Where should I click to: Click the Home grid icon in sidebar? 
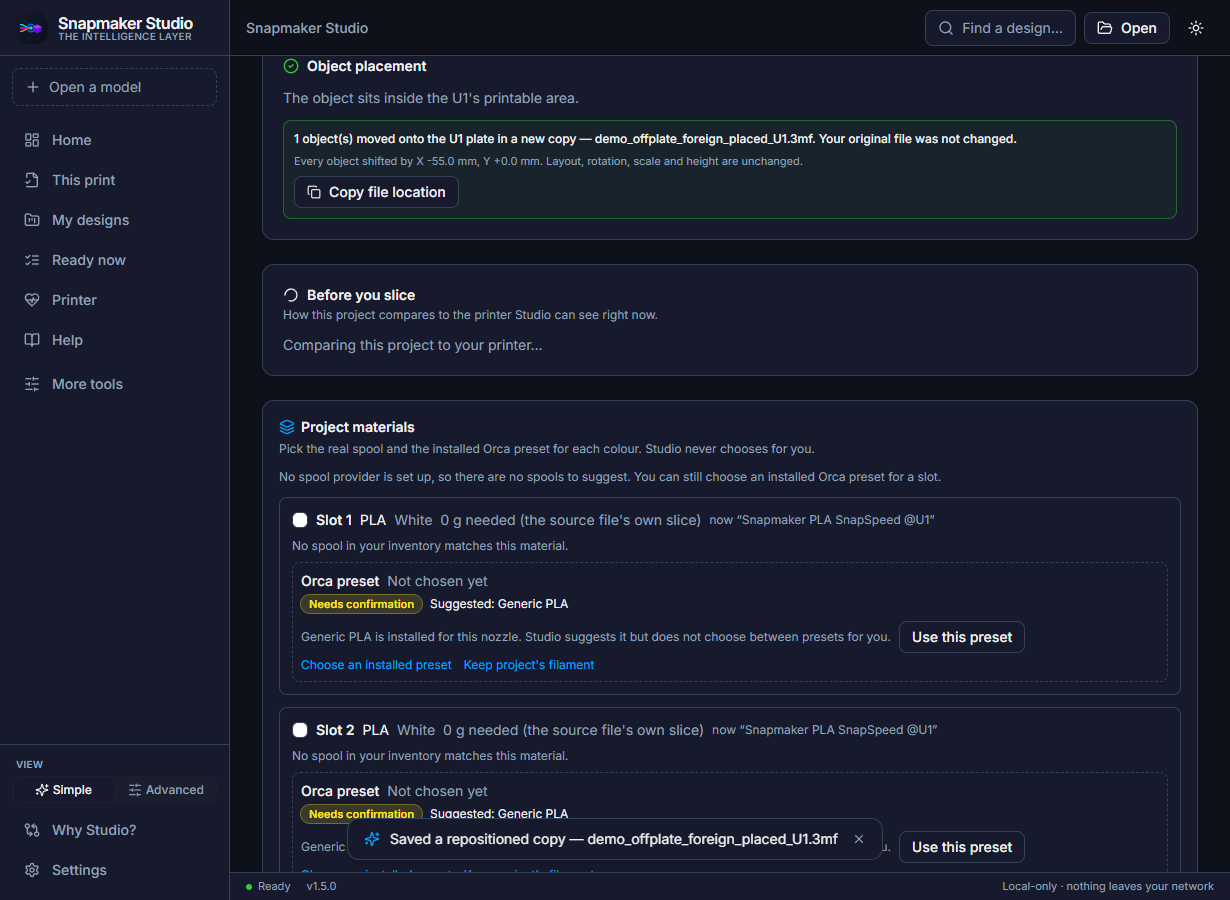click(x=32, y=140)
